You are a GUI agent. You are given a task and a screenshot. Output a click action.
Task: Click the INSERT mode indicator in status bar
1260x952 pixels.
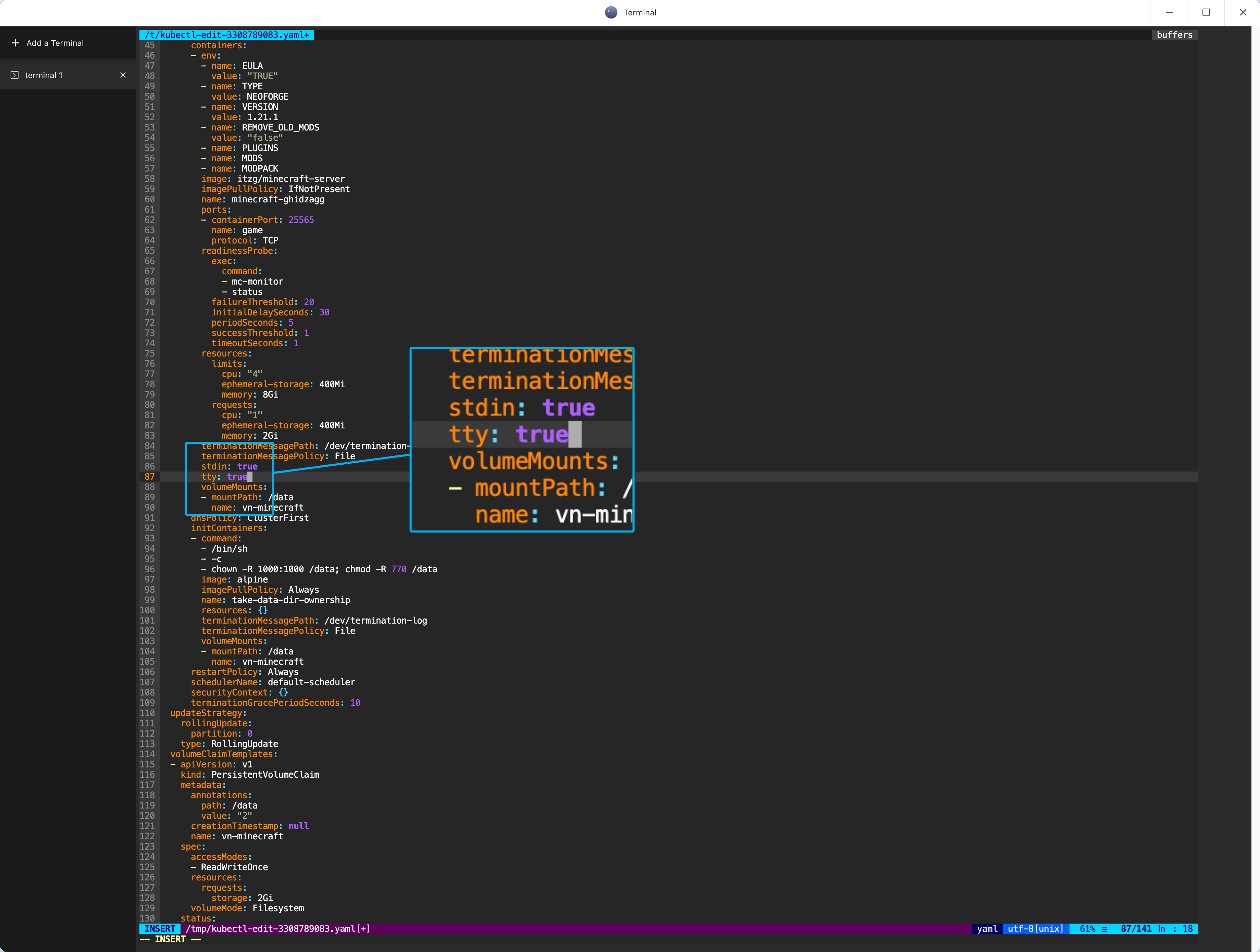click(x=160, y=929)
